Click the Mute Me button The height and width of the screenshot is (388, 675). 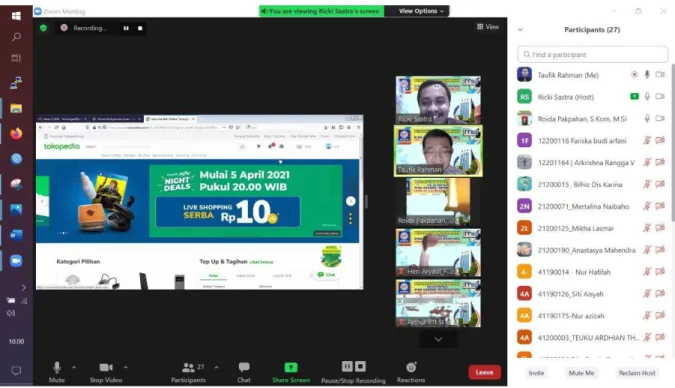[x=581, y=373]
